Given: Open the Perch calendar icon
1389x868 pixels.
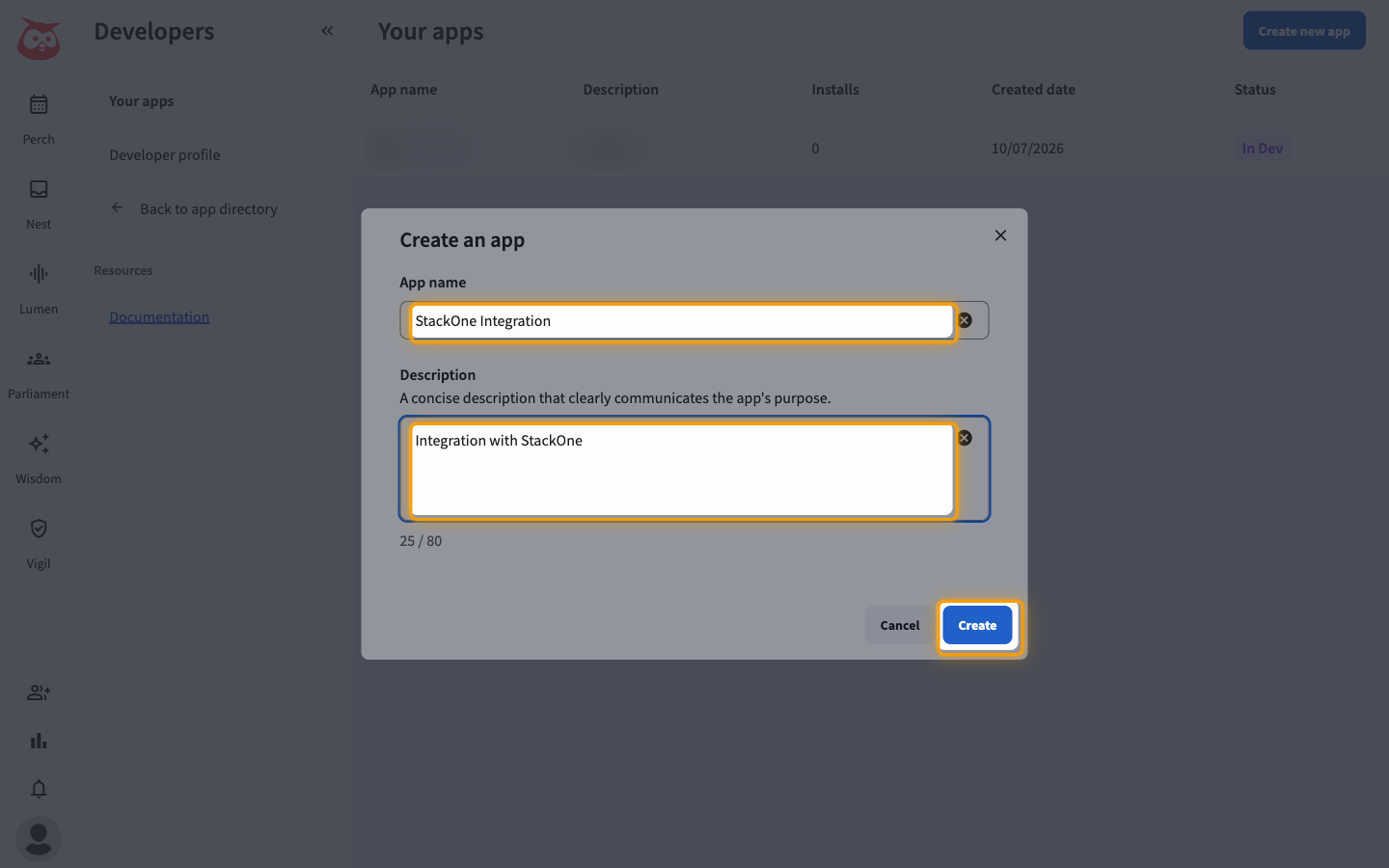Looking at the screenshot, I should [39, 104].
